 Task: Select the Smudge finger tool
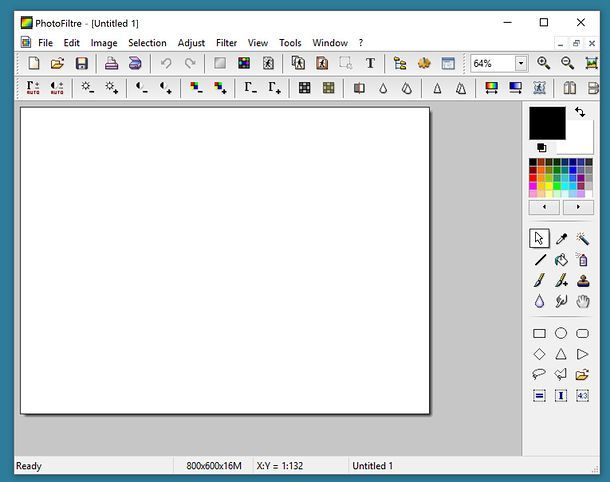coord(561,301)
